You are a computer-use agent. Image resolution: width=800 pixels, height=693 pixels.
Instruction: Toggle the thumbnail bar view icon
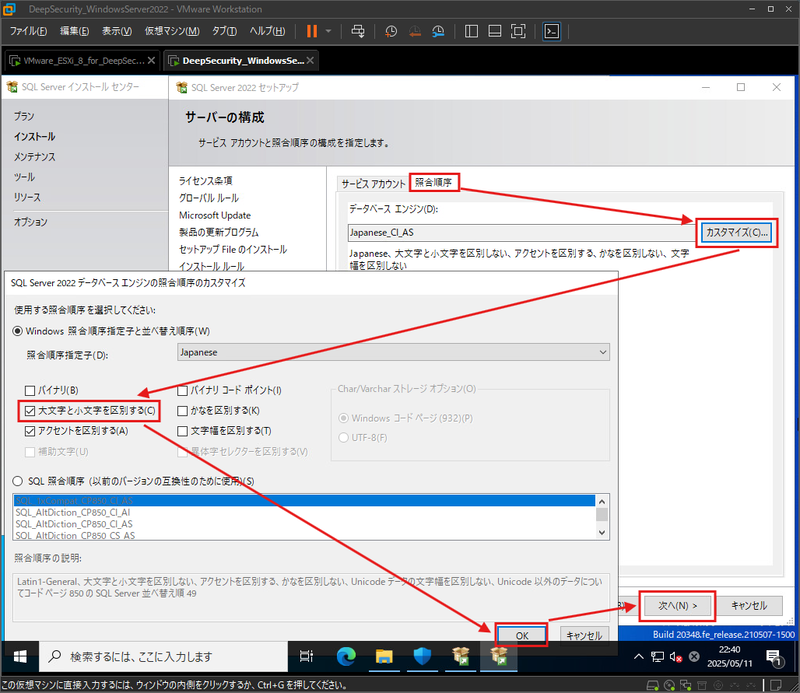pyautogui.click(x=495, y=31)
